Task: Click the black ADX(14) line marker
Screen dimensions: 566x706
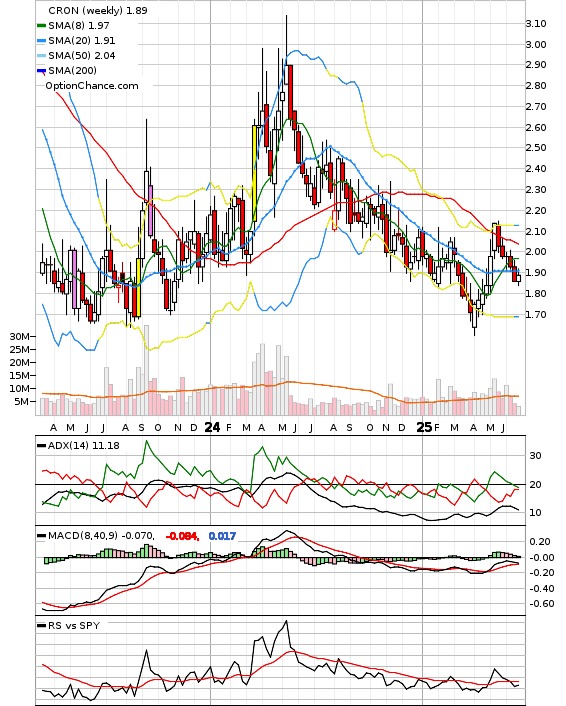Action: [x=41, y=446]
